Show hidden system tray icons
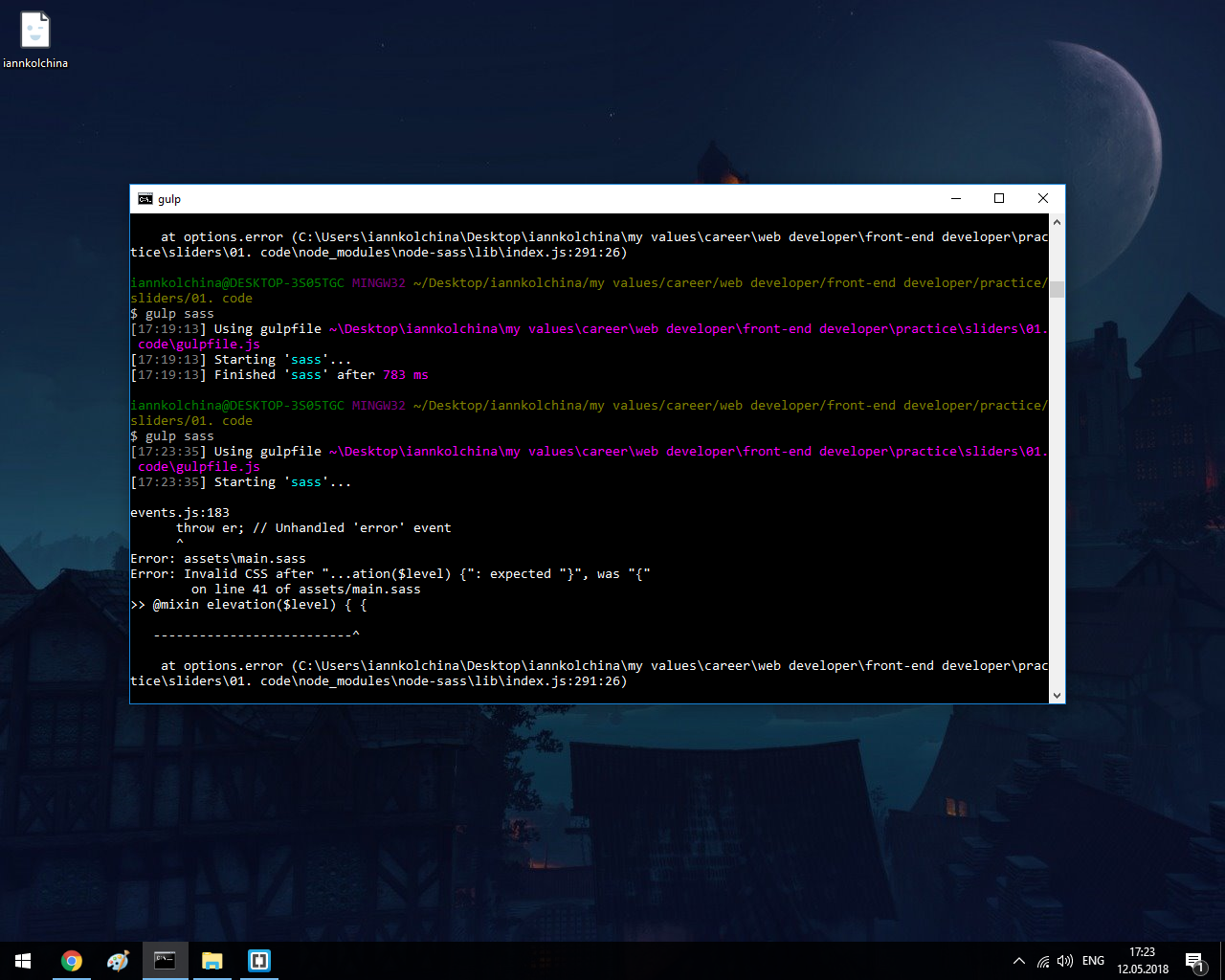Viewport: 1225px width, 980px height. (1019, 961)
